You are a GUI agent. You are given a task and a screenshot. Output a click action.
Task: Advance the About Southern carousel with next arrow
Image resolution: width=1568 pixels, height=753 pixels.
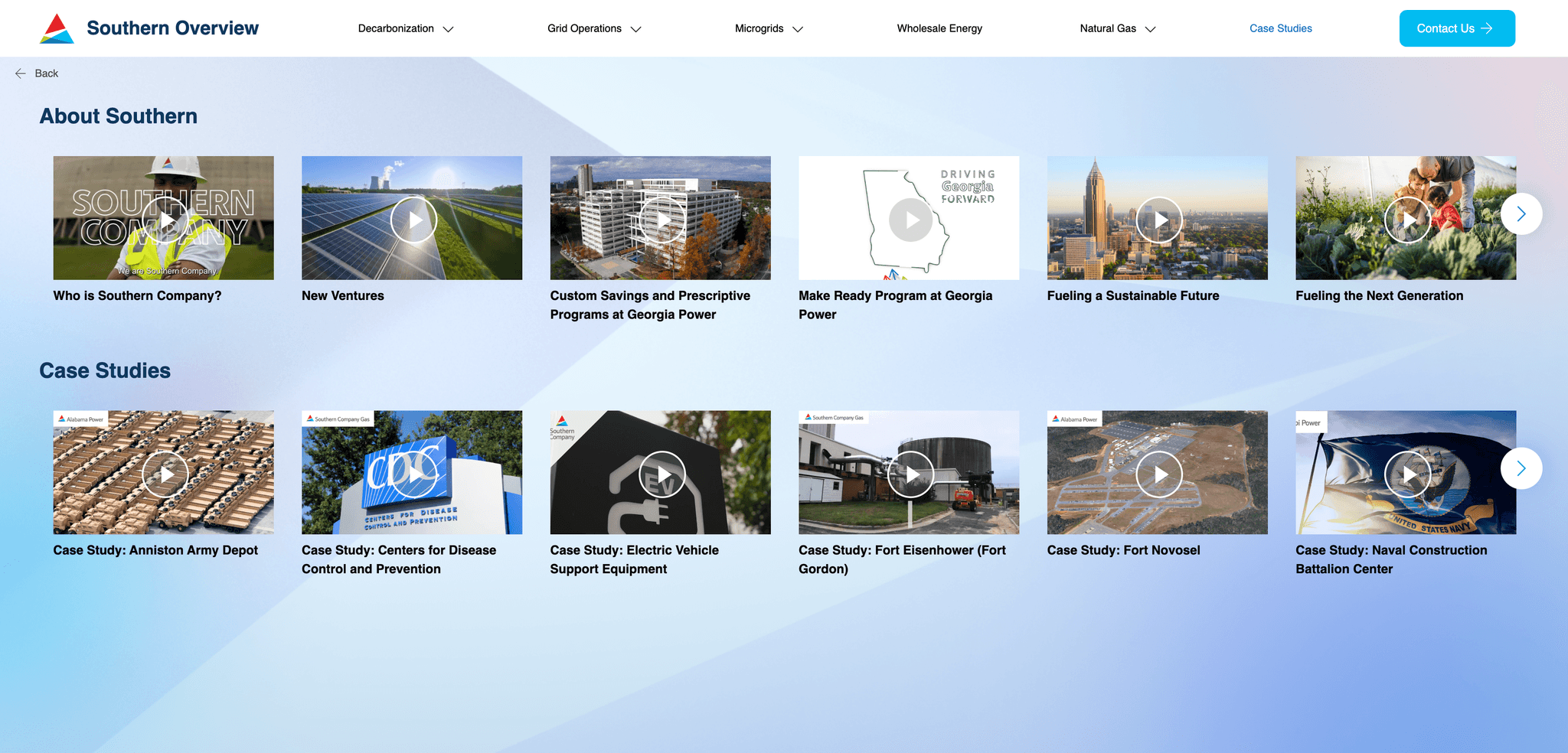(1521, 214)
